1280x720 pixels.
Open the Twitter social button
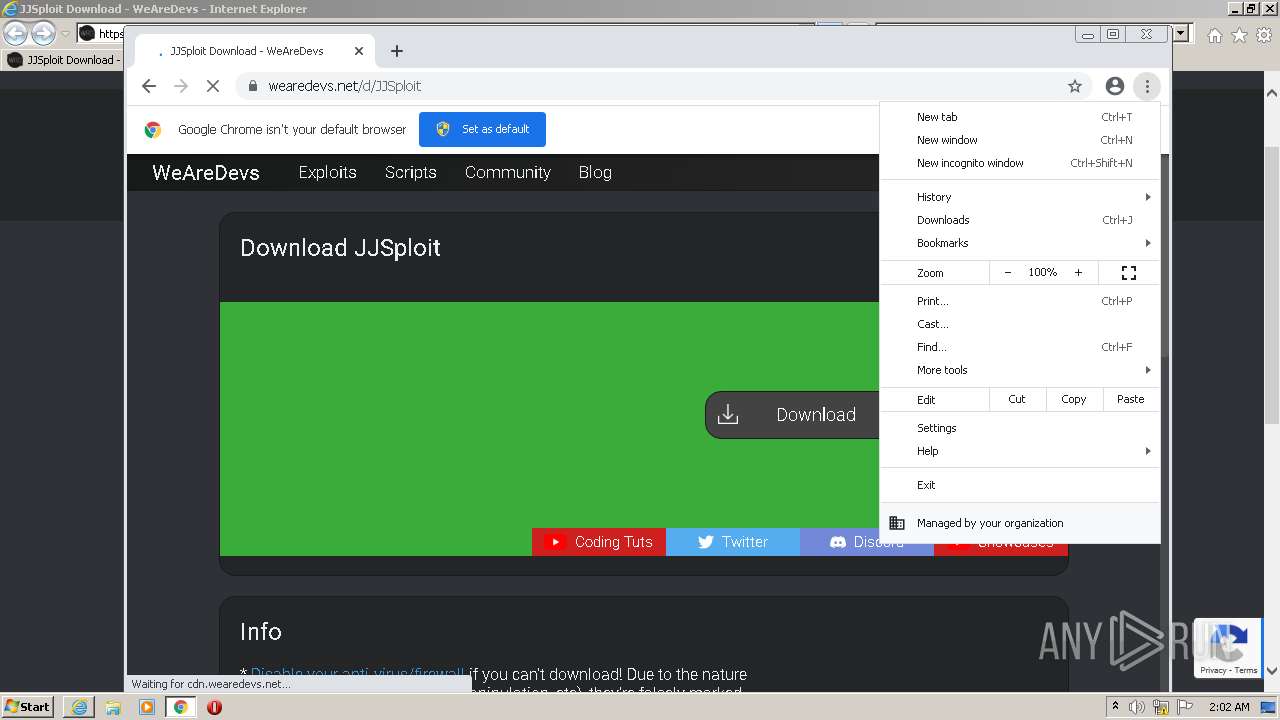click(733, 542)
